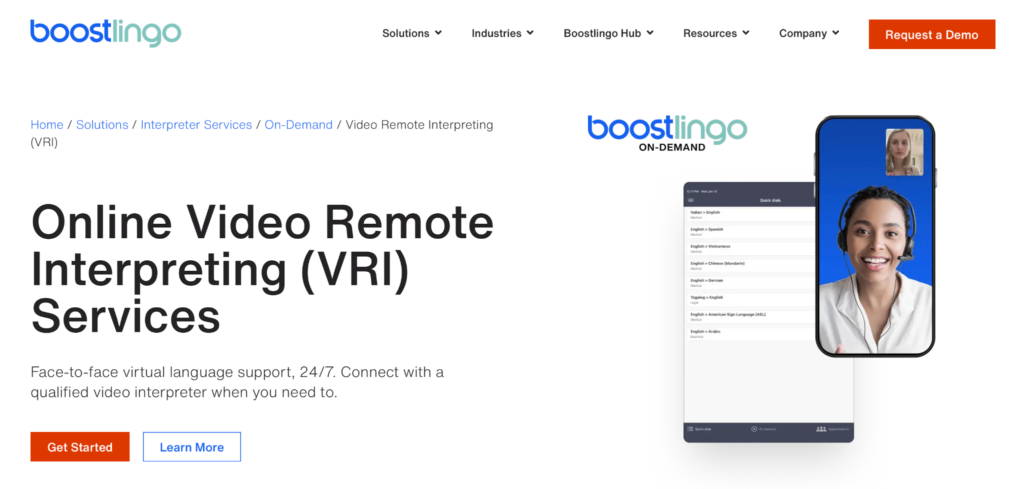Click the 'Face-to-face virtual language support' paragraph
Viewport: 1024px width, 489px height.
pos(238,383)
